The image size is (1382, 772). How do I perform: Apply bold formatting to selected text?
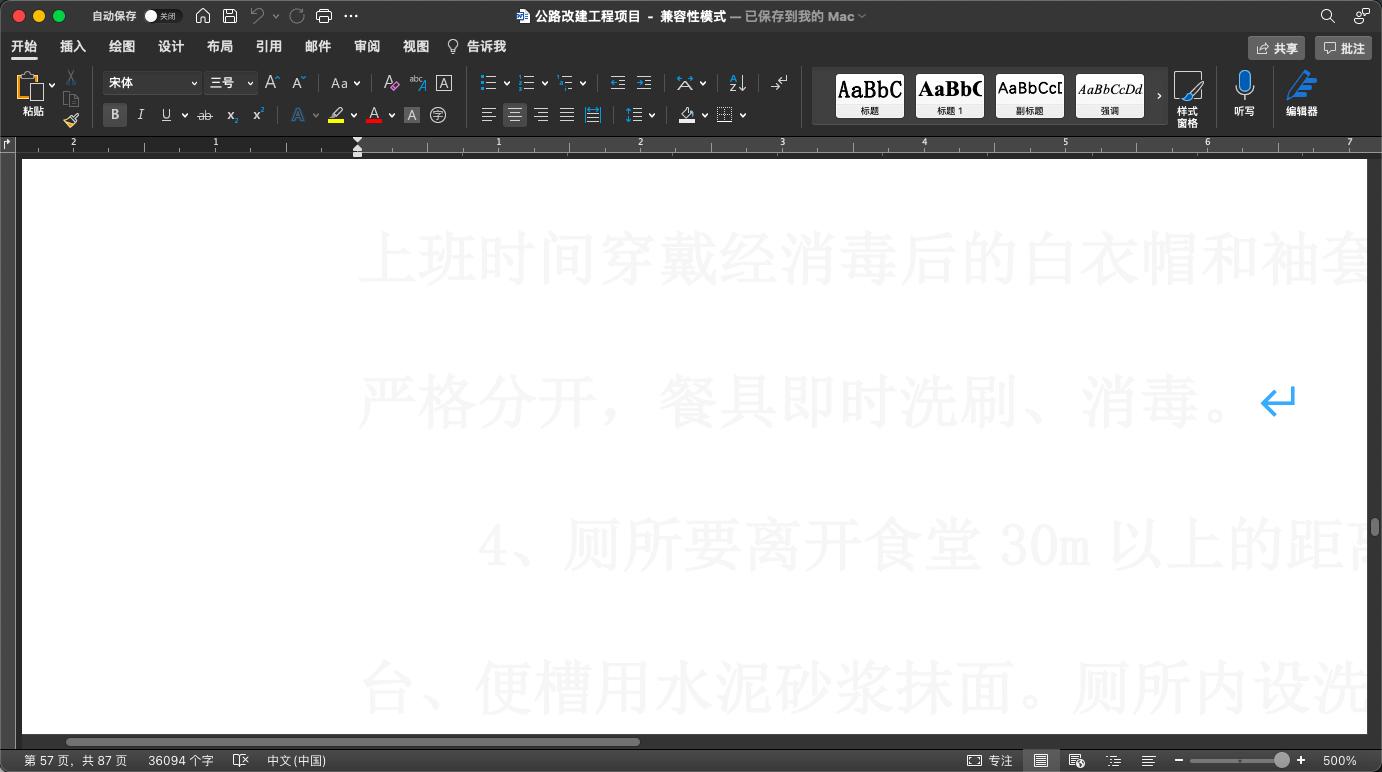pos(114,115)
